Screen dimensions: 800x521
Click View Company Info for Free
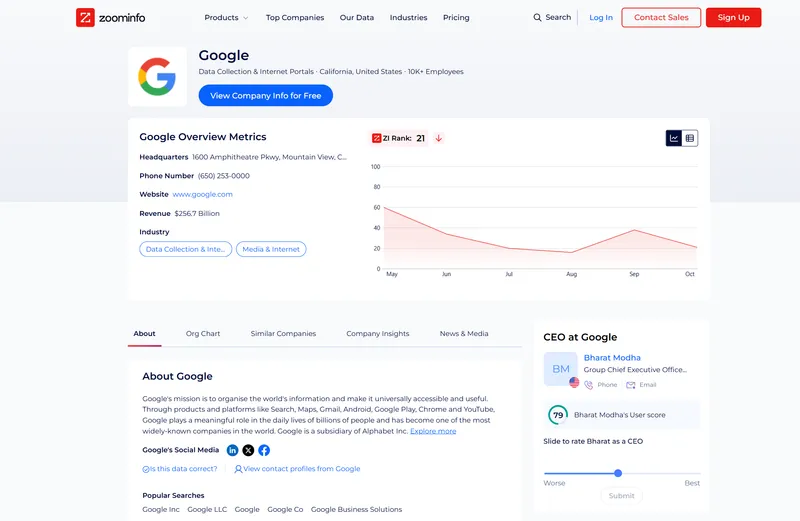click(x=266, y=95)
